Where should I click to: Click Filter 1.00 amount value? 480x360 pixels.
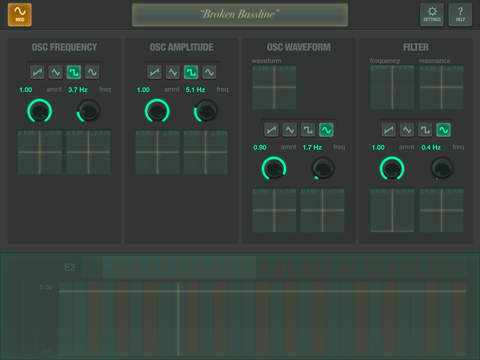tap(378, 147)
